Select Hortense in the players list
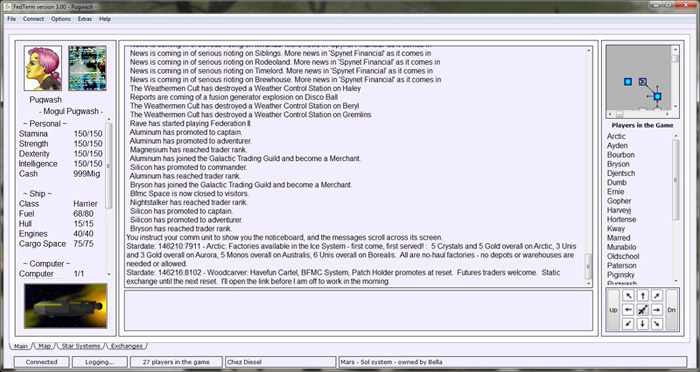The image size is (700, 372). tap(621, 219)
